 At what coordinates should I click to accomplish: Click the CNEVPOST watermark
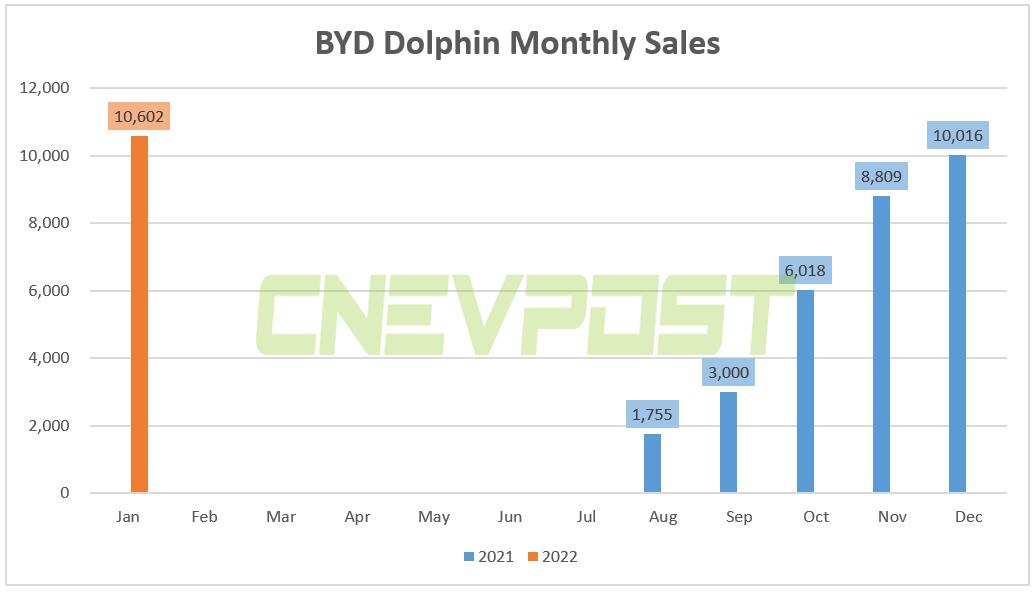(525, 315)
